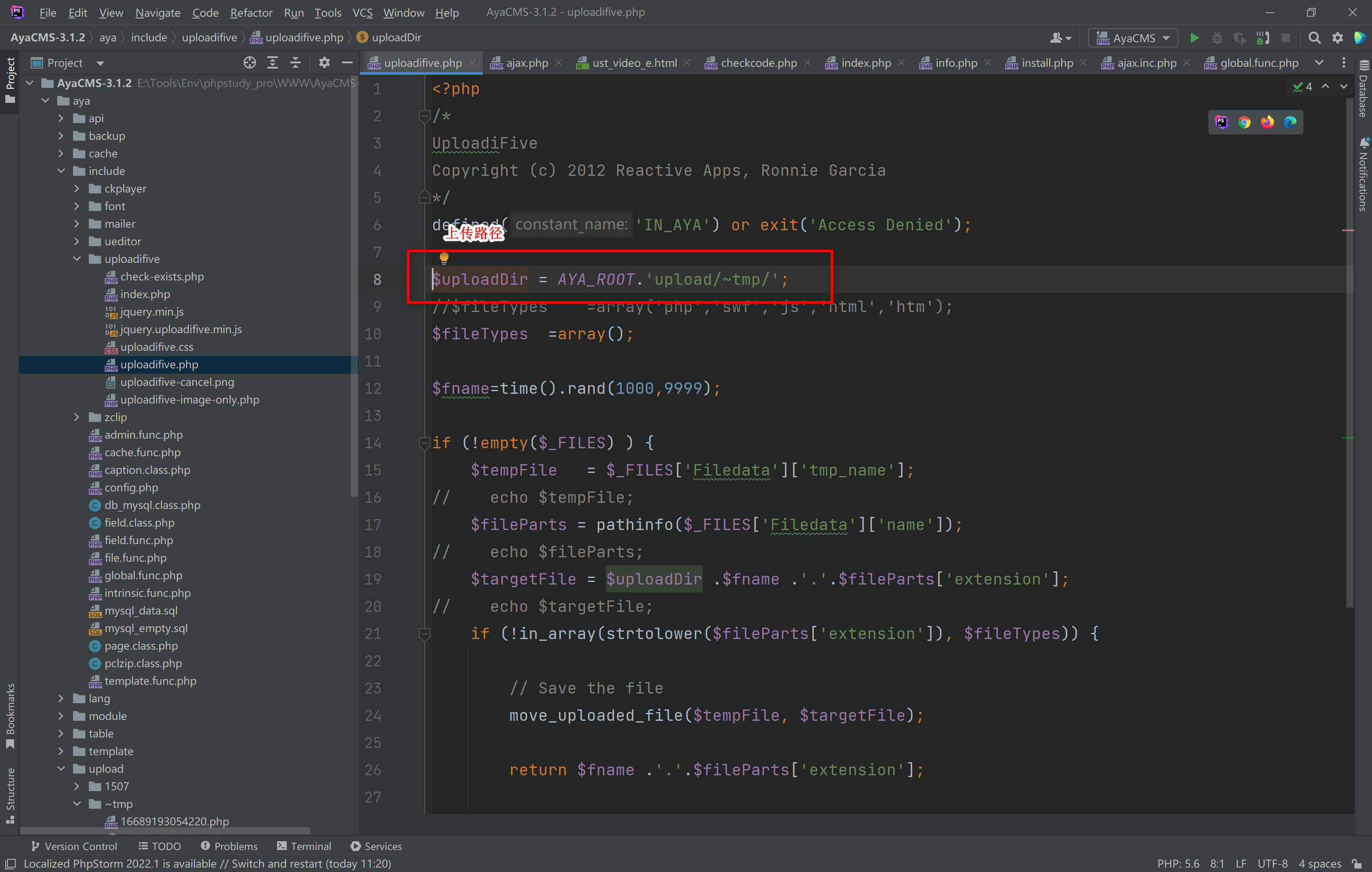
Task: Expand the zclip folder
Action: coord(77,417)
